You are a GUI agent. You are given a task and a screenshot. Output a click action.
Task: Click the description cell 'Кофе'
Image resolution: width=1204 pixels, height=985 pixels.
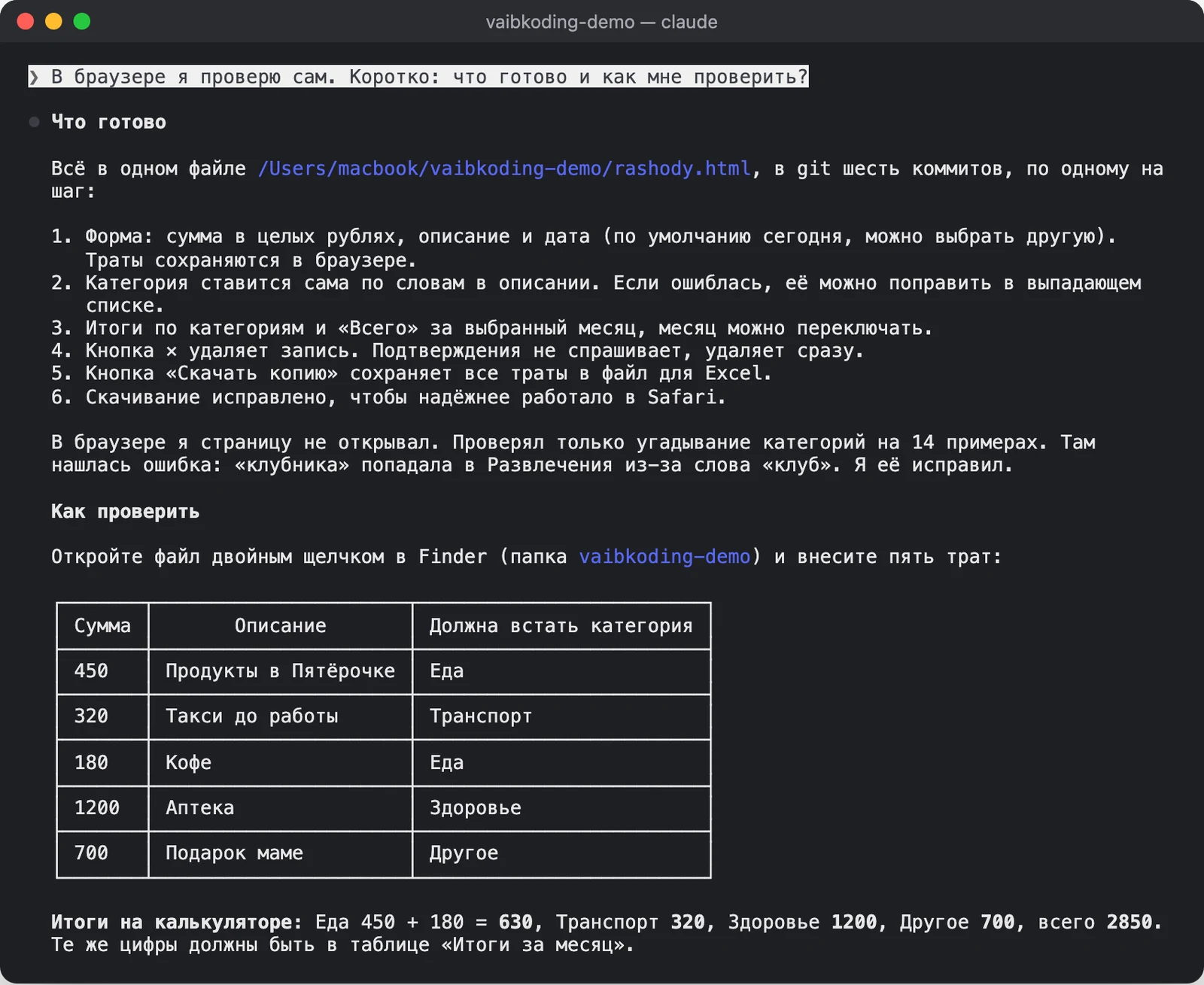[188, 763]
